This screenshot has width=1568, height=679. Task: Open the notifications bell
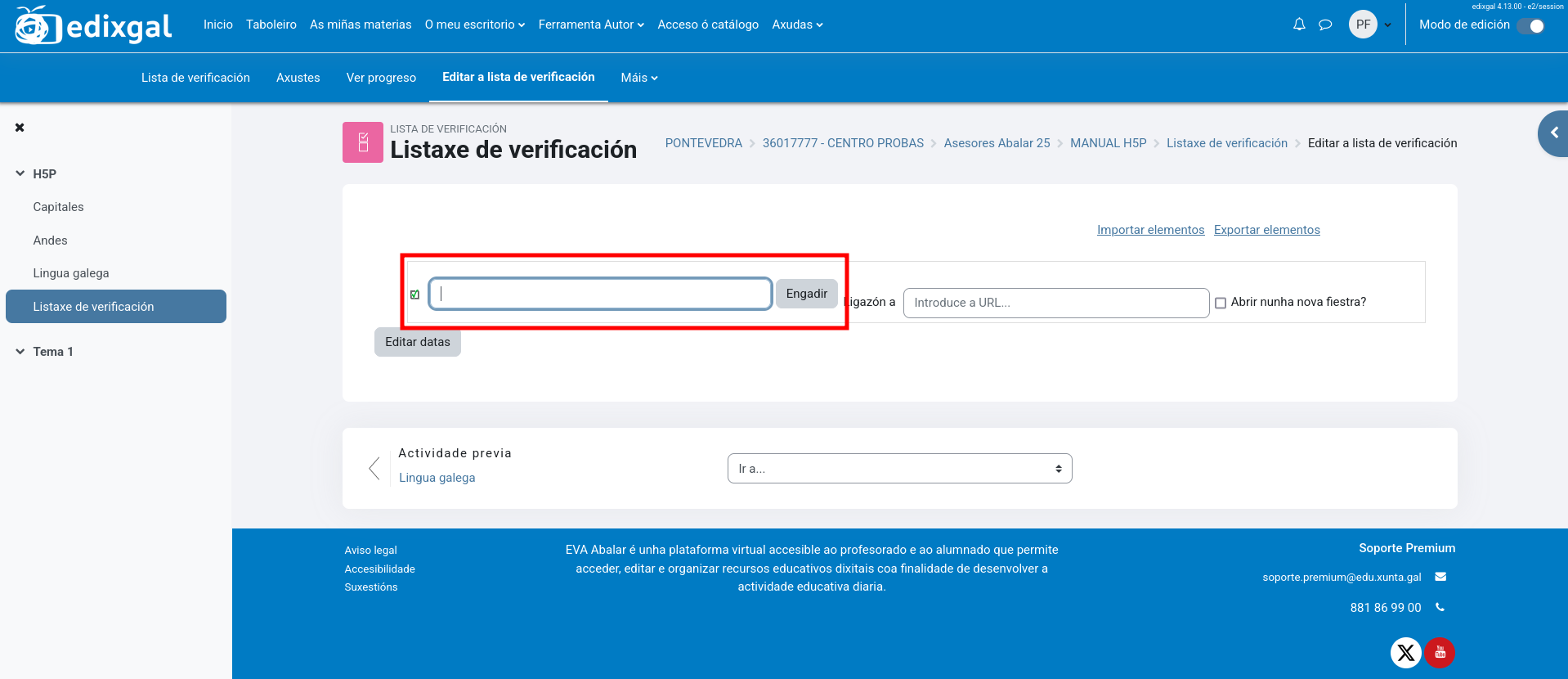pyautogui.click(x=1299, y=25)
